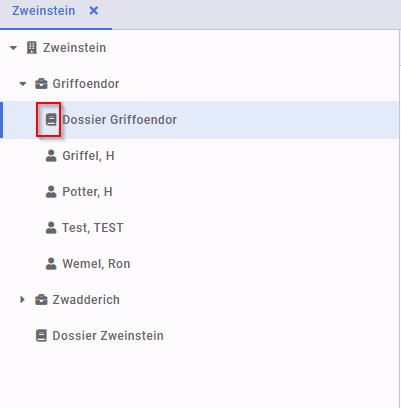This screenshot has width=401, height=408.
Task: Expand the Zwadderich group
Action: coord(22,300)
